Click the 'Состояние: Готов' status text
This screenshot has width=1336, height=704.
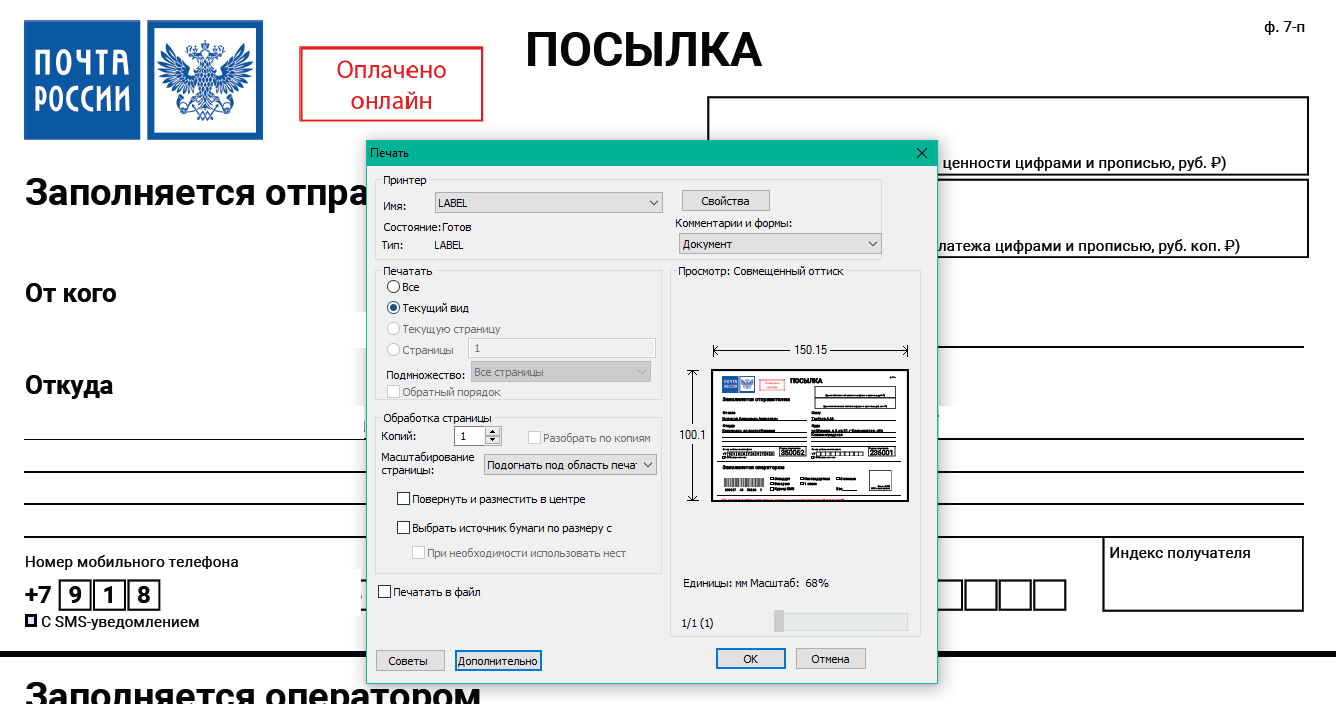tap(427, 227)
